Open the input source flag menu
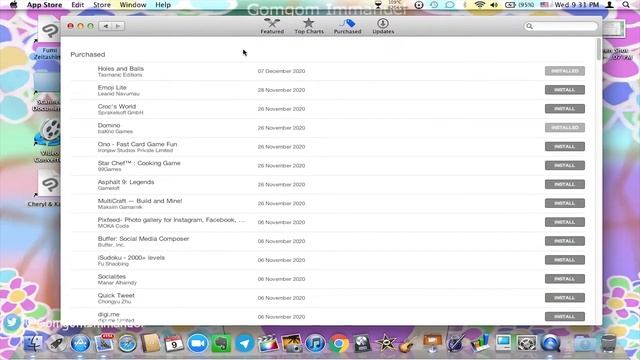 pyautogui.click(x=544, y=5)
